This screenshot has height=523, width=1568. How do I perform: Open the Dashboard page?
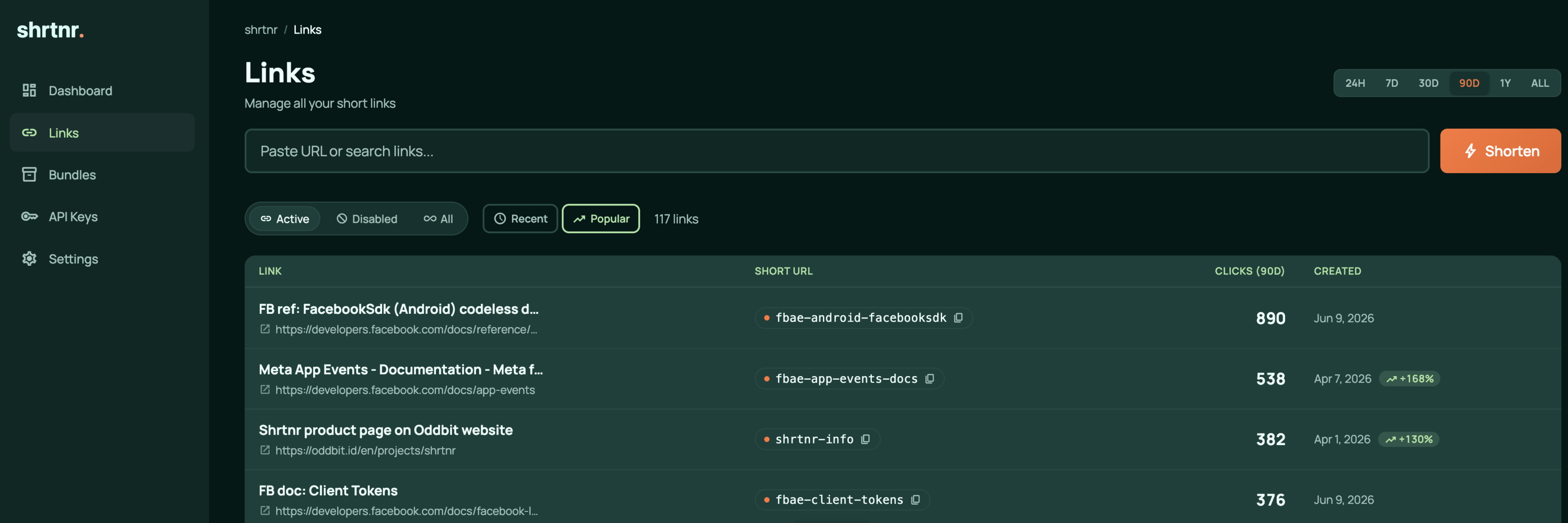point(102,90)
